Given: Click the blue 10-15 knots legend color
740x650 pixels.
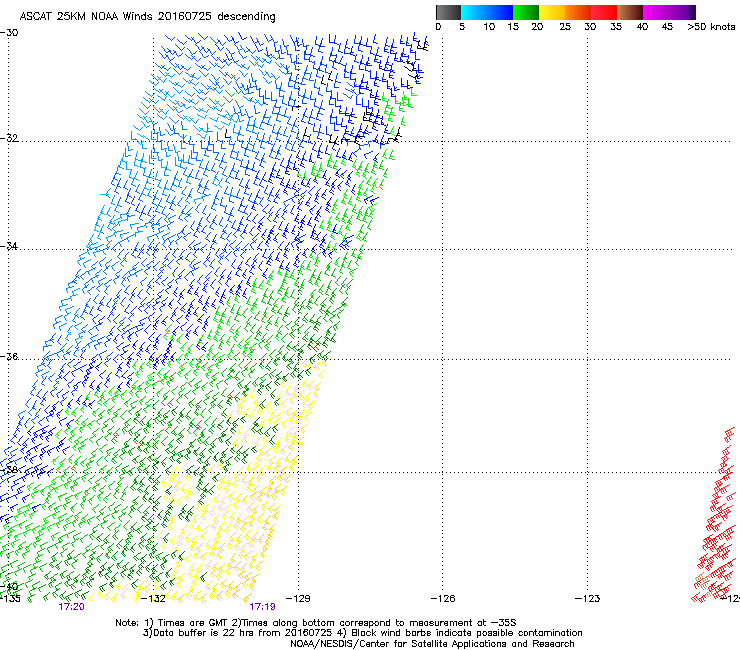Looking at the screenshot, I should [x=498, y=12].
